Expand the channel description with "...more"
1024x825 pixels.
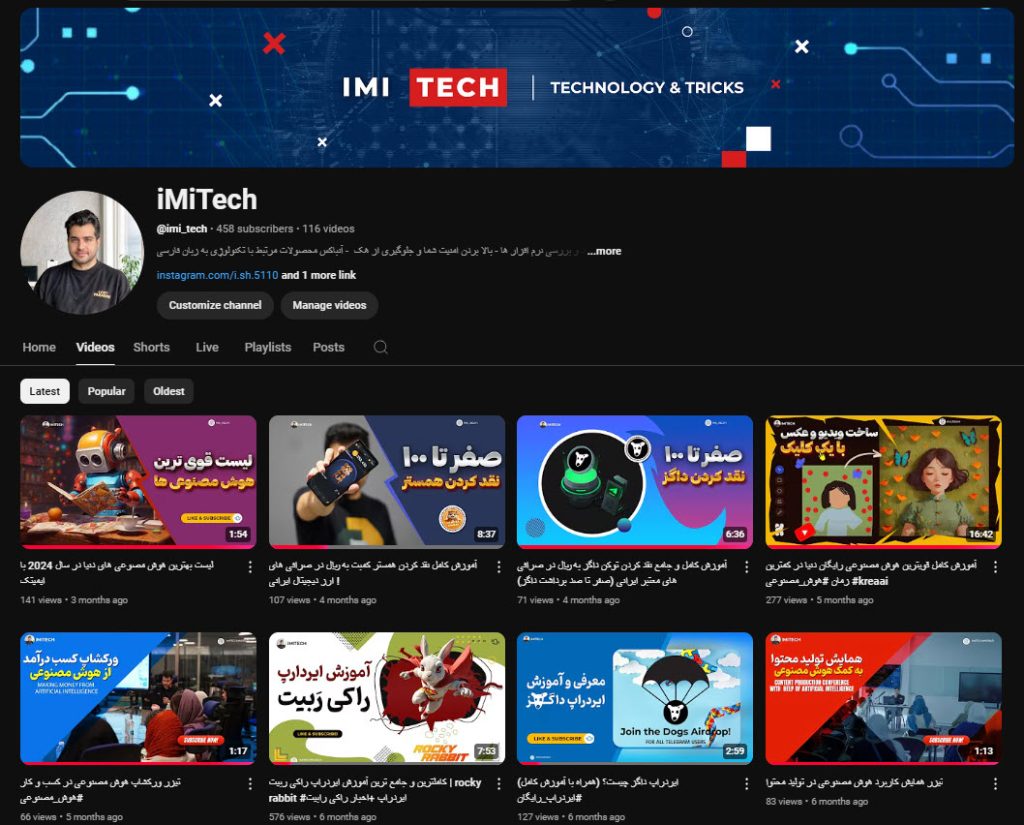(x=605, y=251)
